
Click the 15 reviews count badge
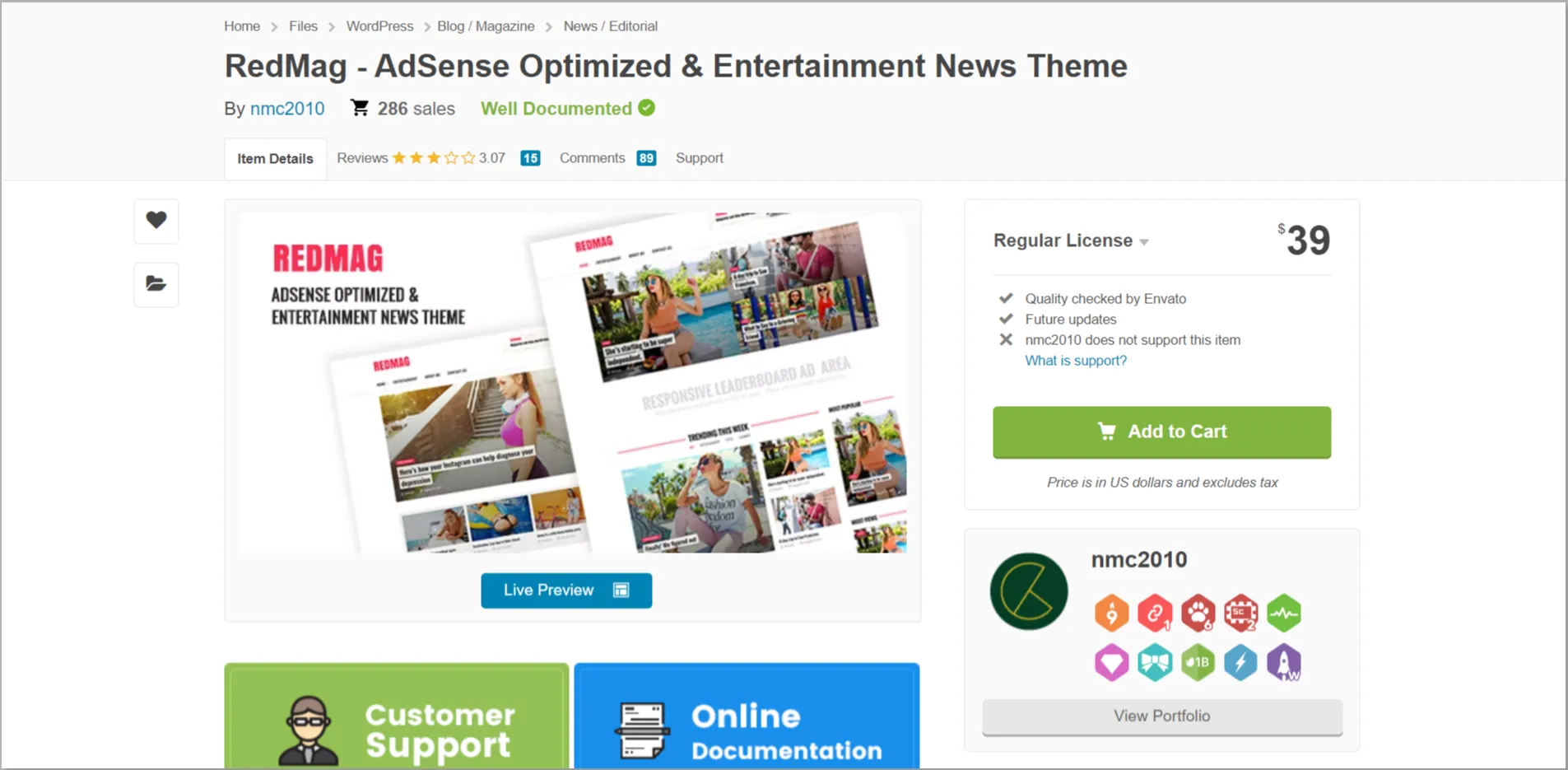[x=530, y=158]
